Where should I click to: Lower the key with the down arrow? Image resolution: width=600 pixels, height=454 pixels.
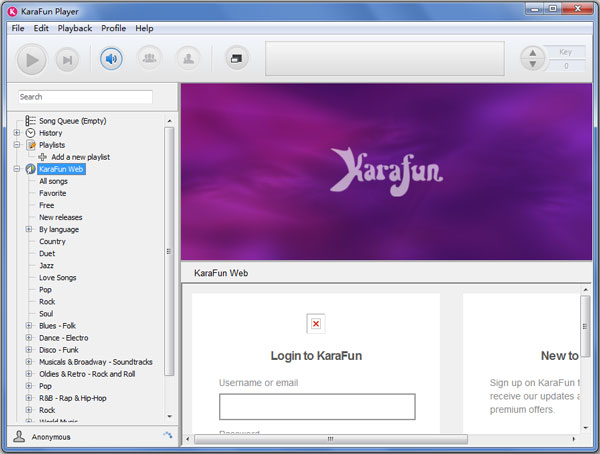534,66
